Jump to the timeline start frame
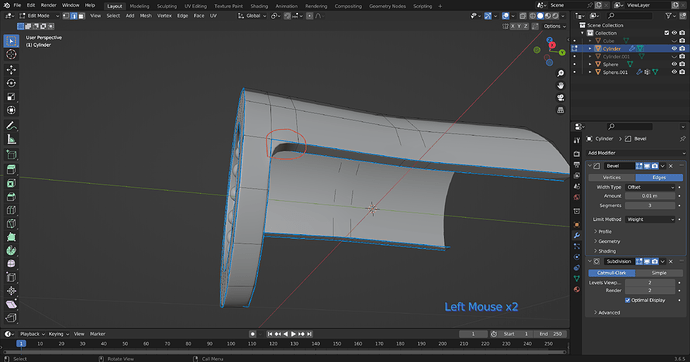The width and height of the screenshot is (690, 362). [270, 334]
